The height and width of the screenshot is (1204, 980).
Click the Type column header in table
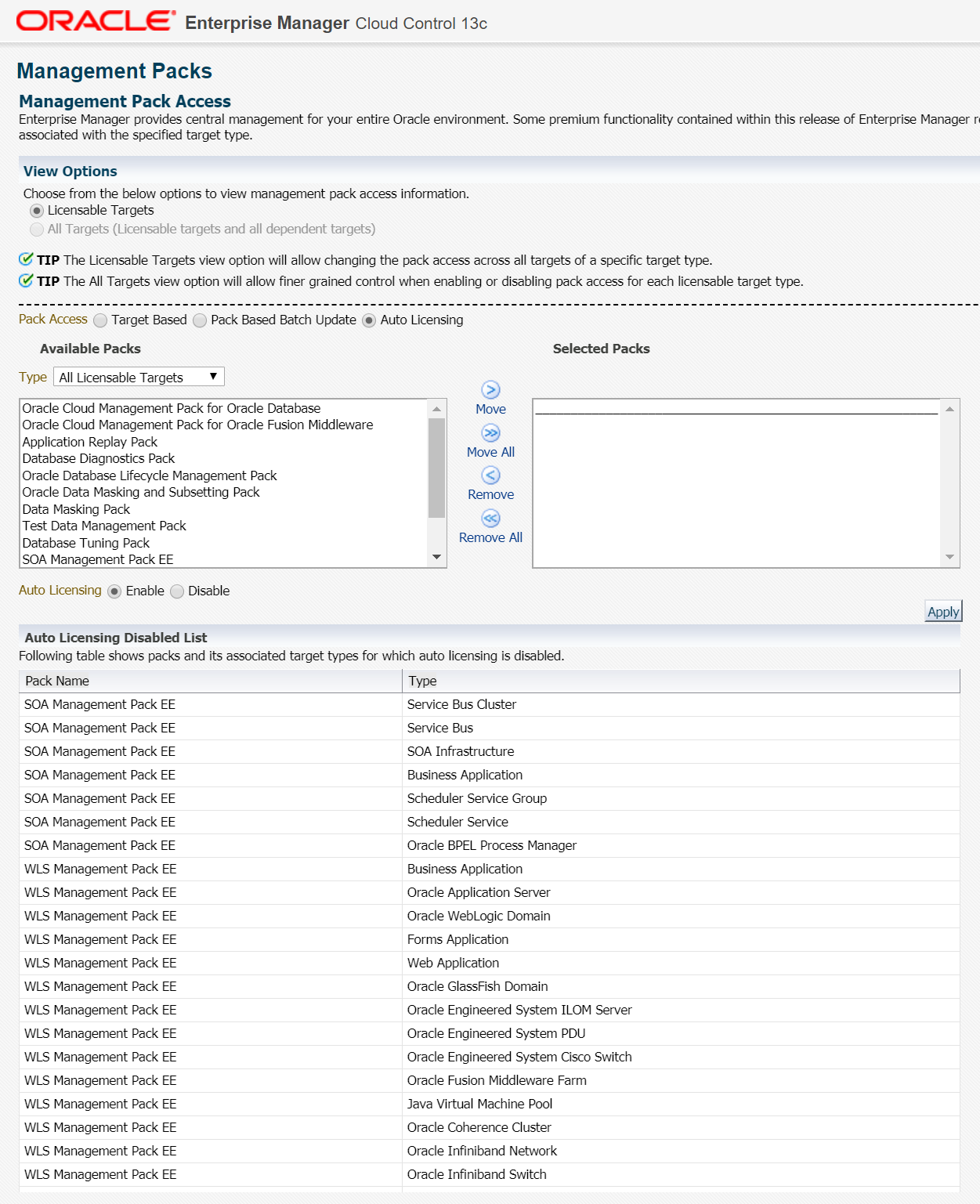[422, 681]
